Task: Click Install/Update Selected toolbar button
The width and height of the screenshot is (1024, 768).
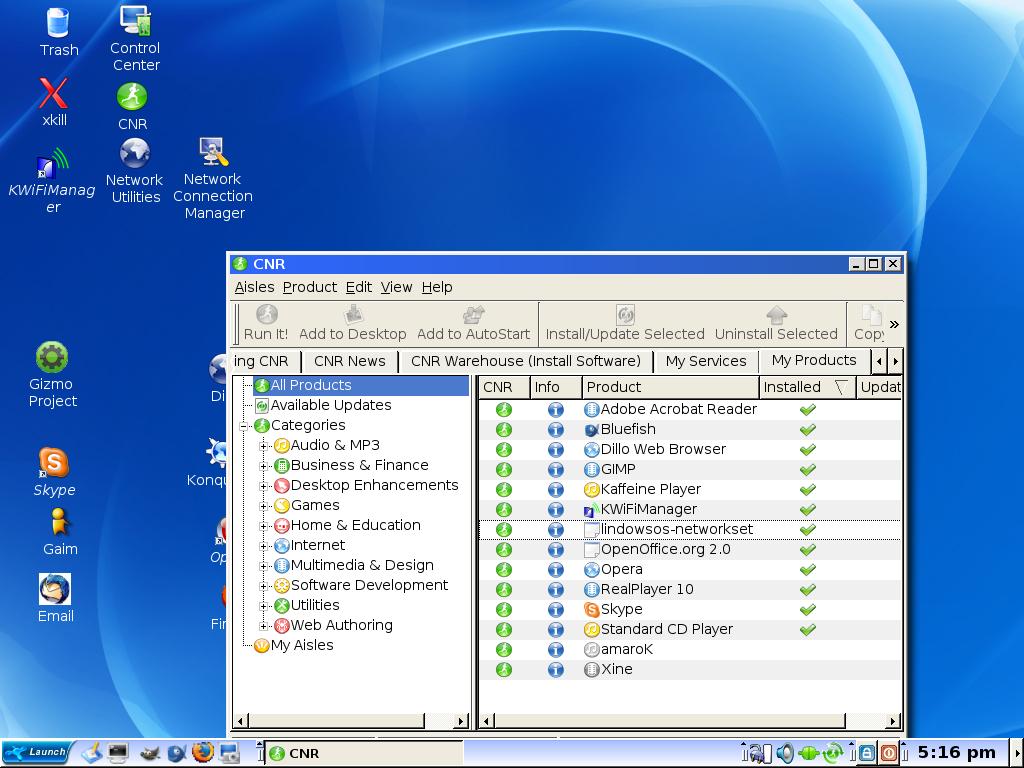Action: click(625, 323)
